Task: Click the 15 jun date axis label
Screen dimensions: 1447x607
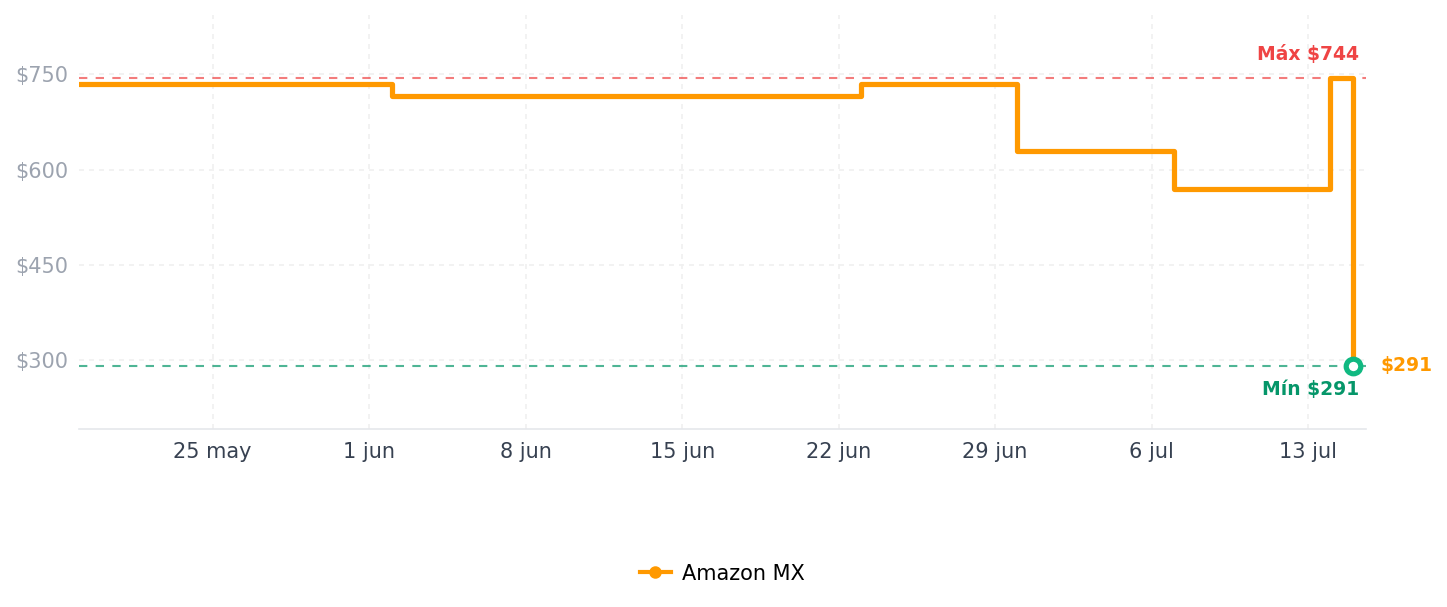Action: [682, 451]
